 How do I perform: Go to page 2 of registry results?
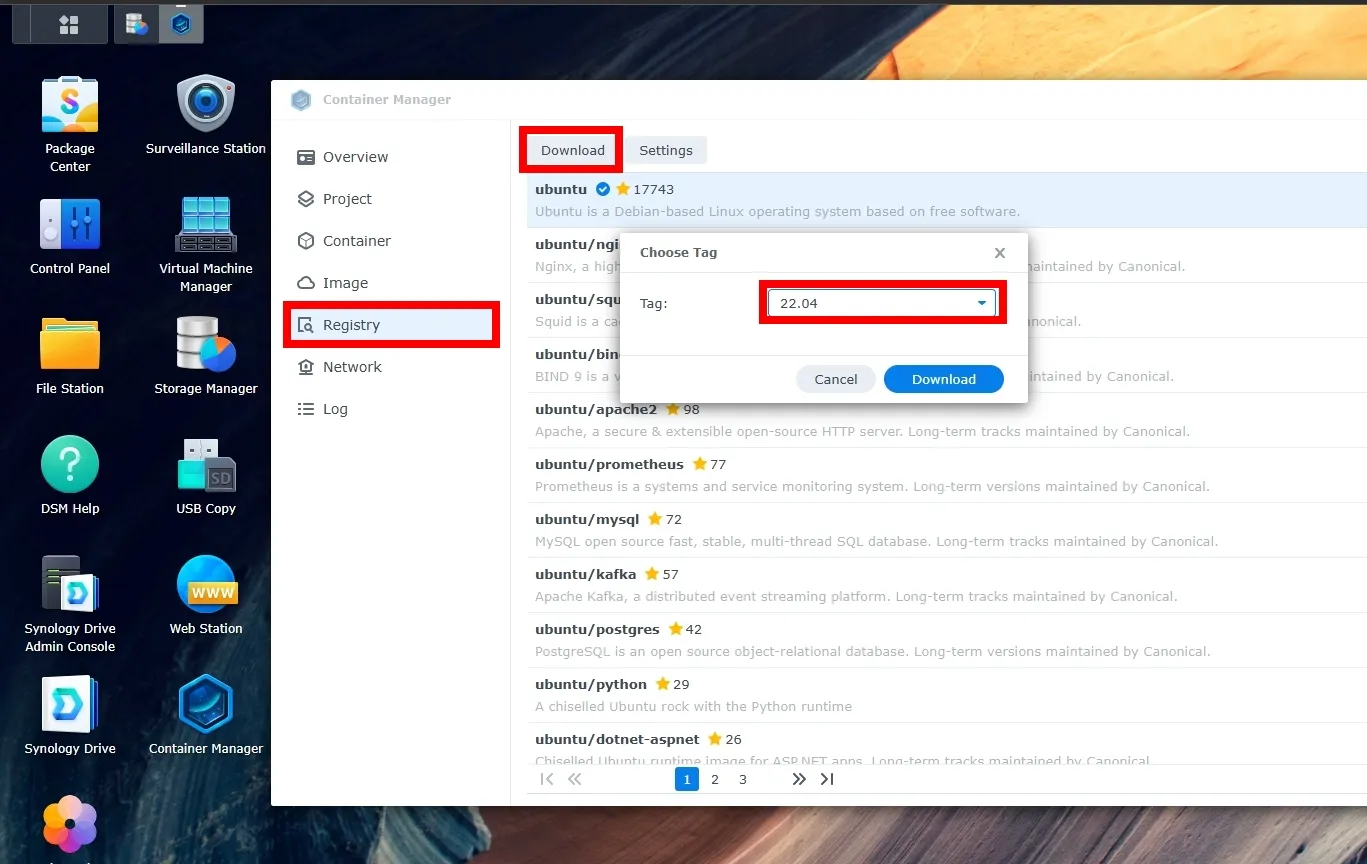[714, 779]
